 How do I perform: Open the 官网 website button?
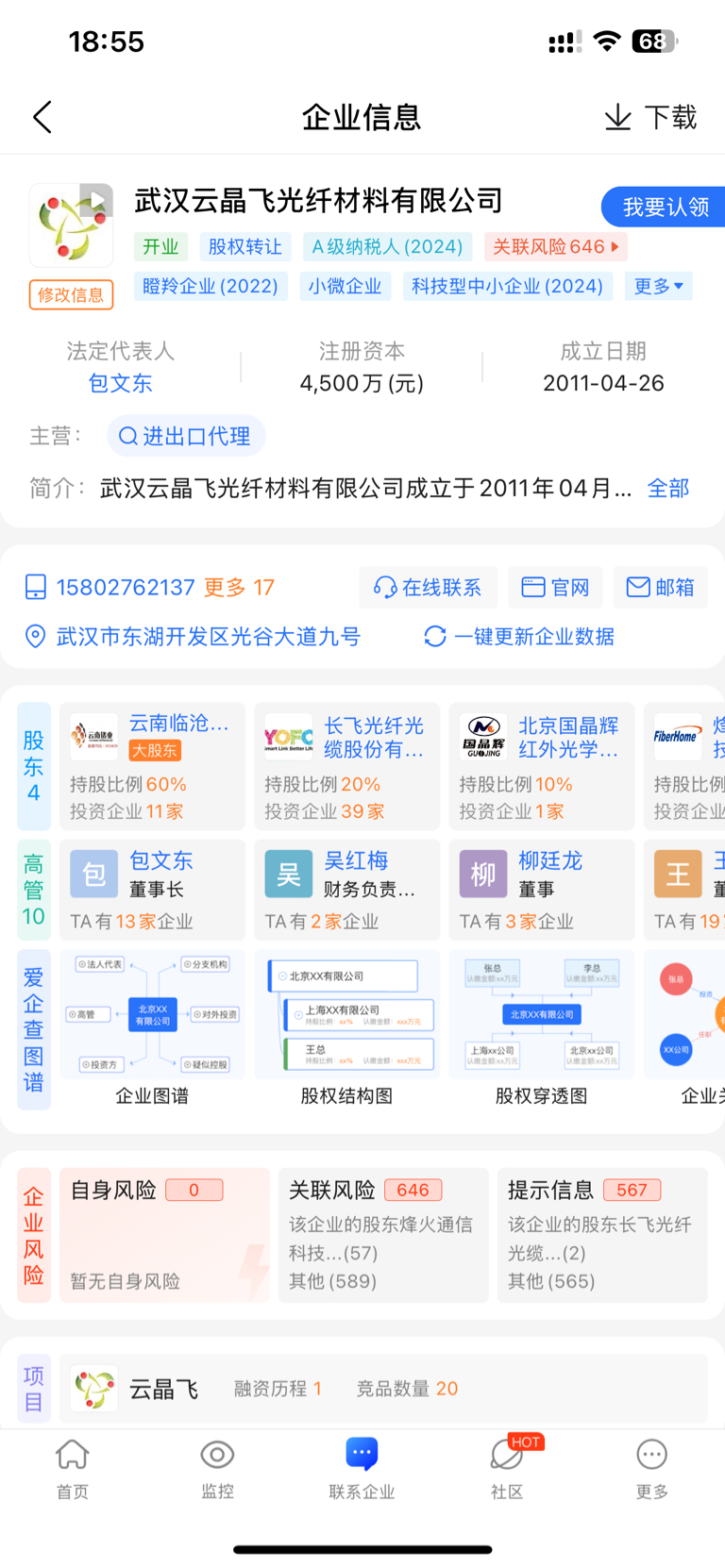point(555,588)
